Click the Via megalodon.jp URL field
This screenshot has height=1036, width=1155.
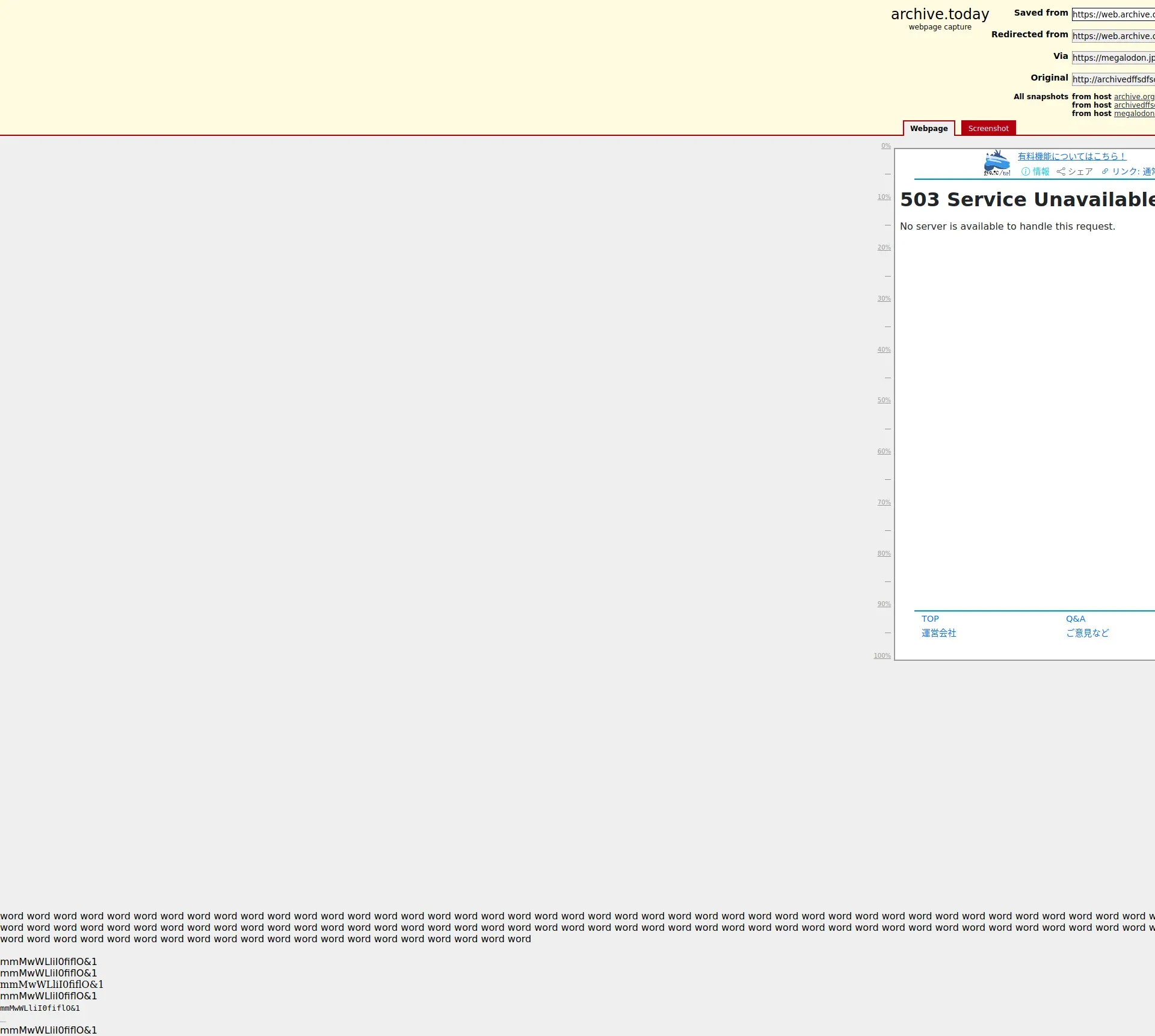pos(1113,58)
